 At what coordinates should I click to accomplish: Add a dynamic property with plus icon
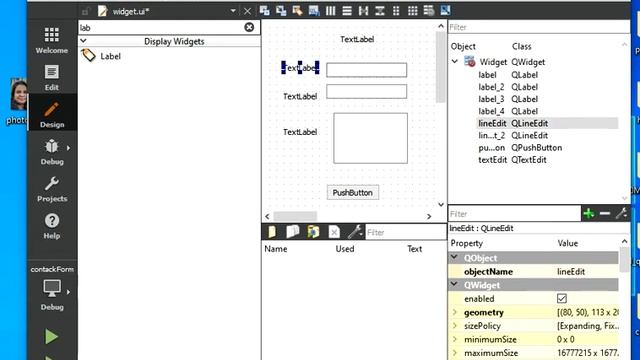pos(589,213)
